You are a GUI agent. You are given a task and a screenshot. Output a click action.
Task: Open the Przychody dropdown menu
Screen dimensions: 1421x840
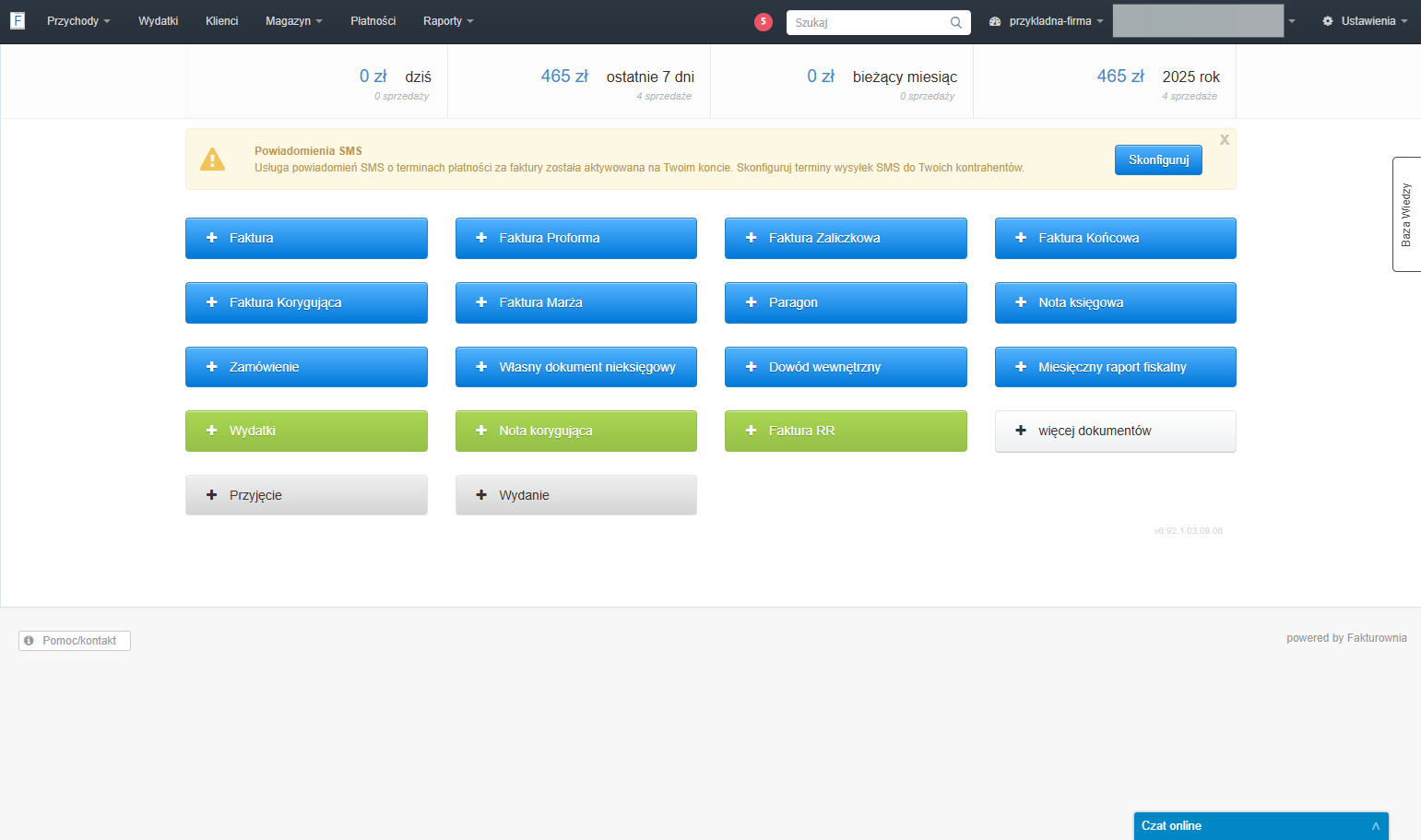tap(78, 21)
